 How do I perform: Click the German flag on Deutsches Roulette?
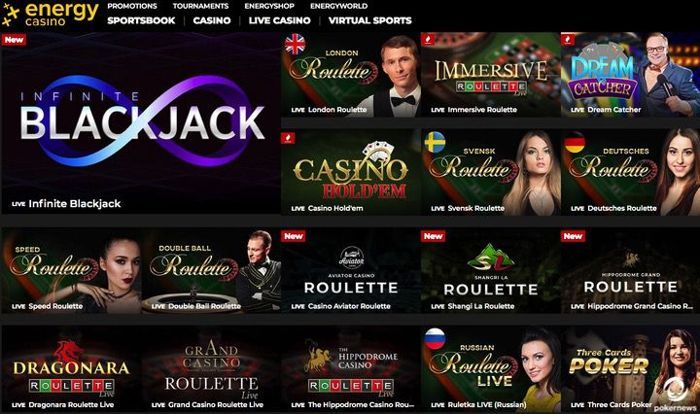coord(575,142)
